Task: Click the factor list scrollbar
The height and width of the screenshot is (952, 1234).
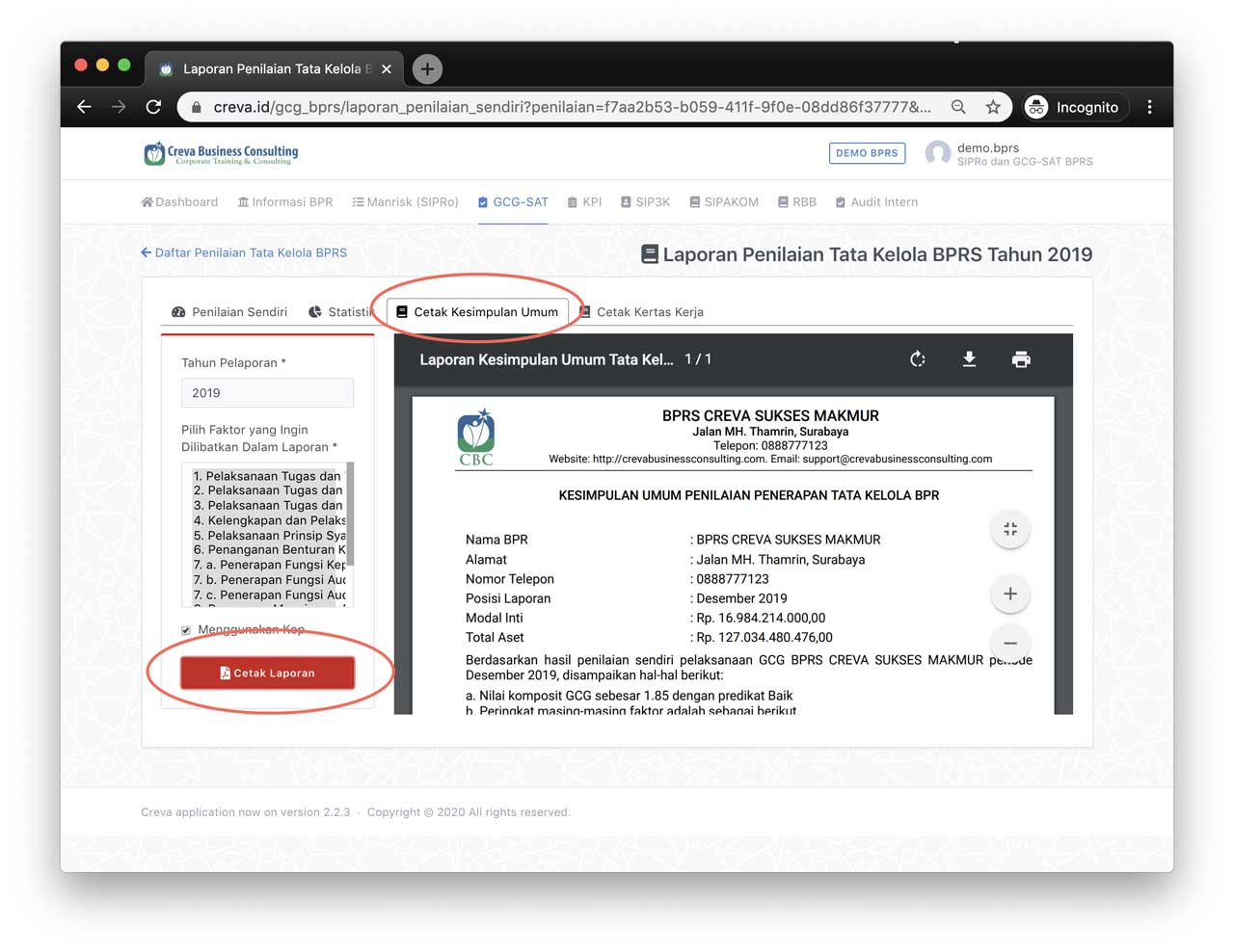Action: [x=350, y=514]
